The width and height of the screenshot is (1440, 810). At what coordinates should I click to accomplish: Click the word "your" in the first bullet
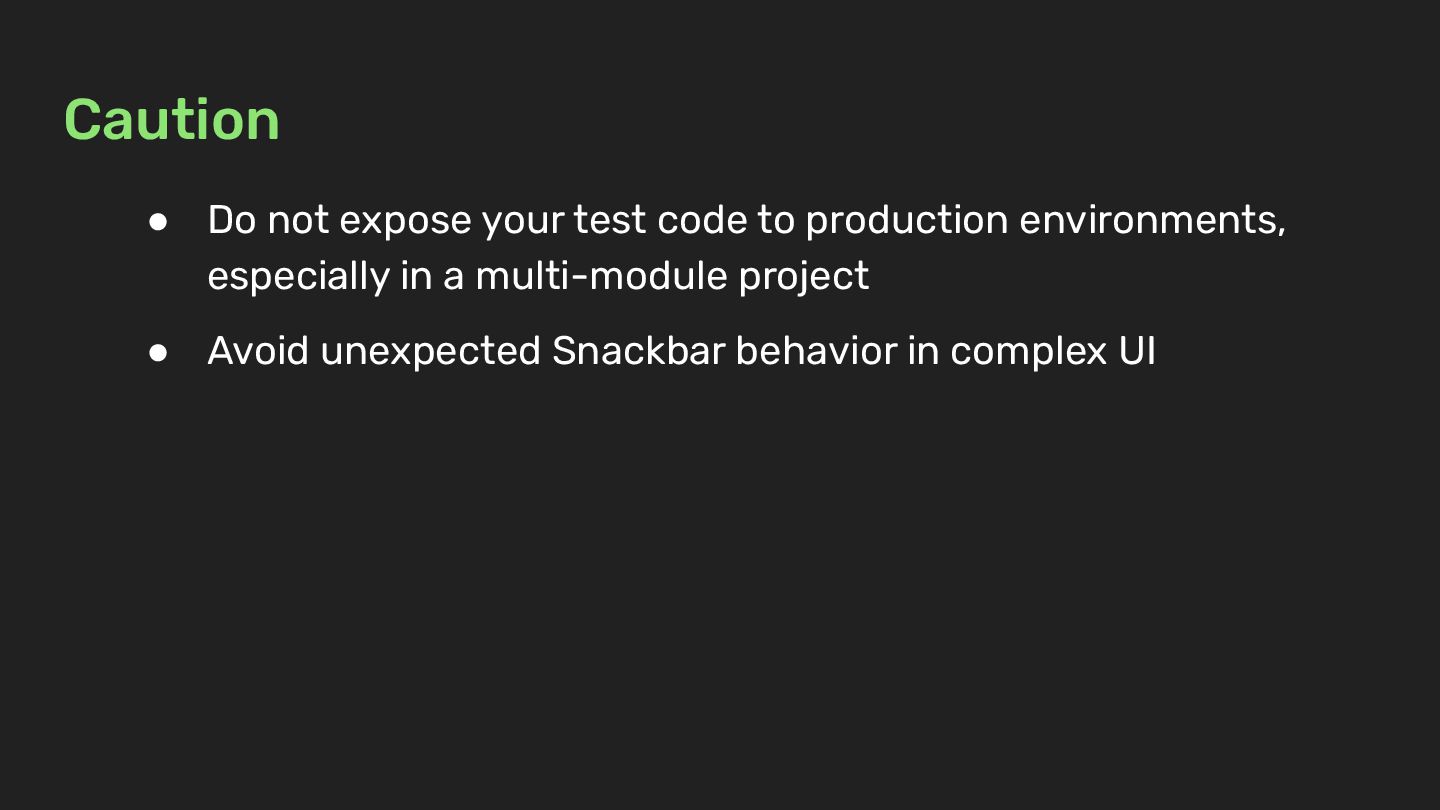(x=522, y=222)
